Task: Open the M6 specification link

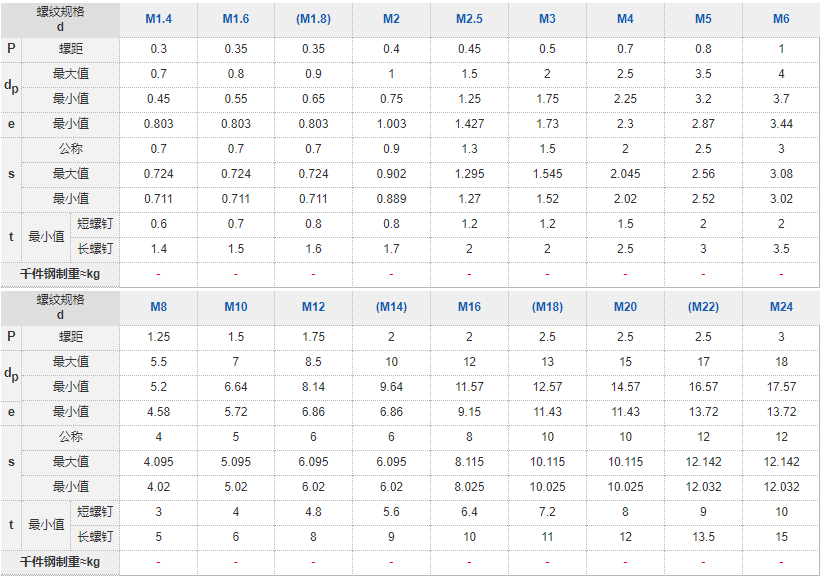Action: pyautogui.click(x=781, y=19)
